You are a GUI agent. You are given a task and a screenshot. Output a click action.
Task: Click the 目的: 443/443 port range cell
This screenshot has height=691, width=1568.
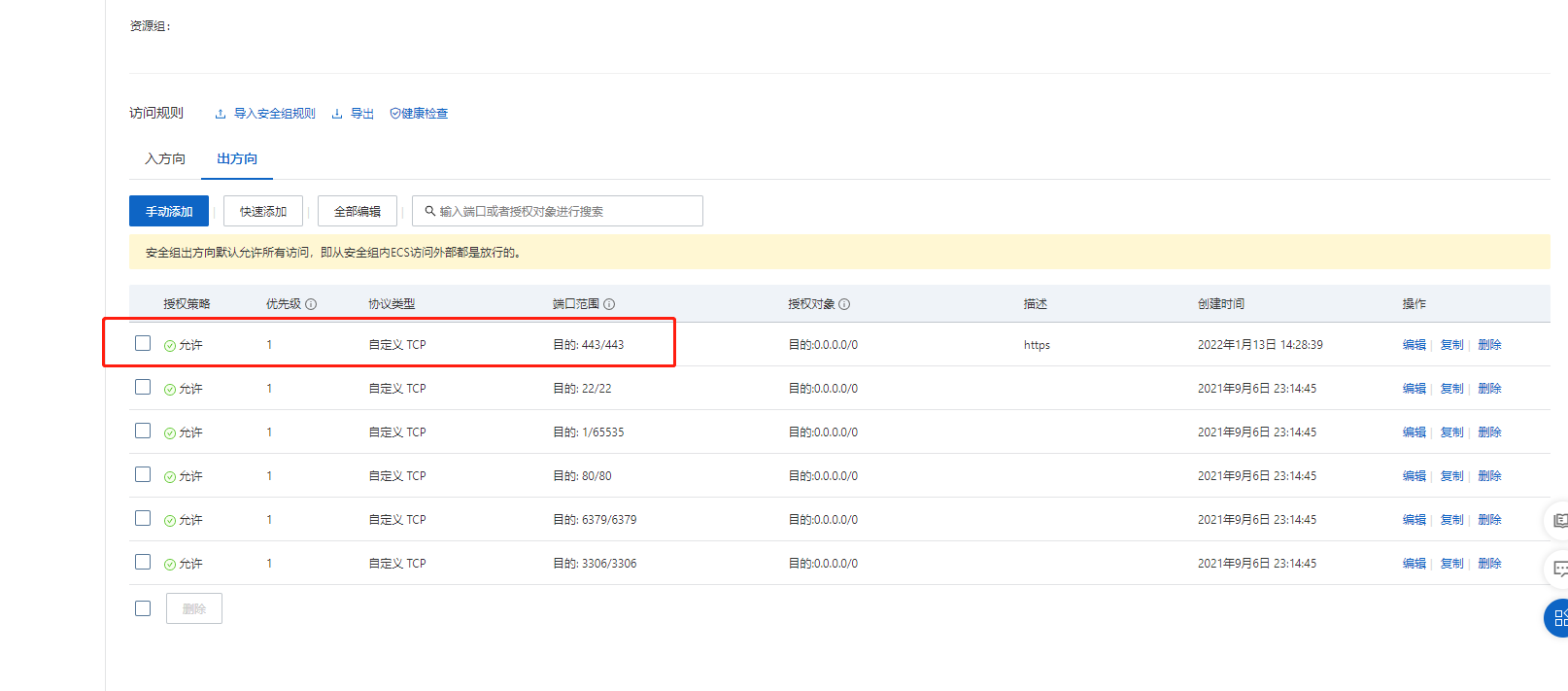[589, 345]
